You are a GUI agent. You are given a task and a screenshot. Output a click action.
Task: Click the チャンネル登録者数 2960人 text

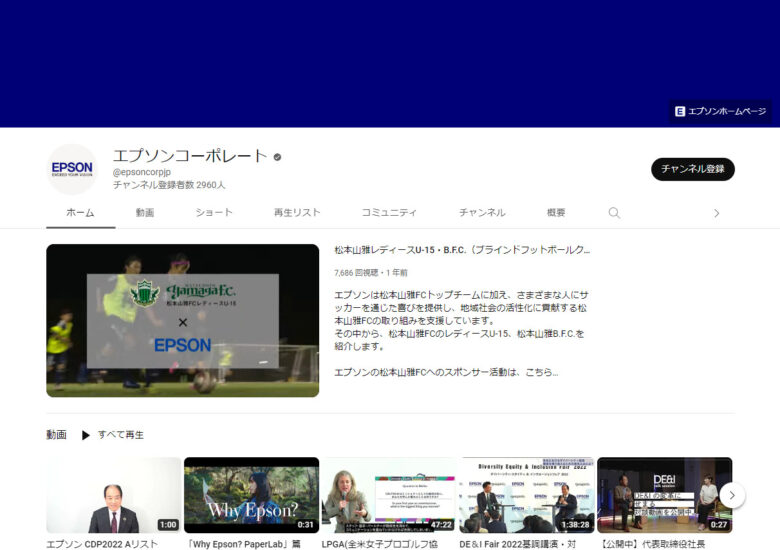coord(169,185)
